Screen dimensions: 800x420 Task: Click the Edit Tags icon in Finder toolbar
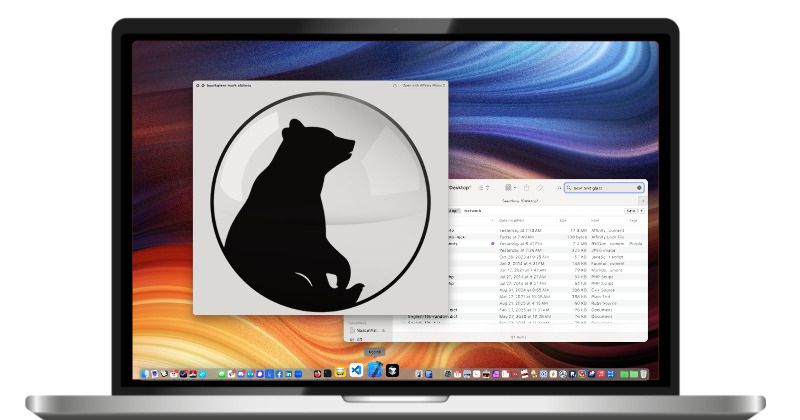[x=542, y=187]
